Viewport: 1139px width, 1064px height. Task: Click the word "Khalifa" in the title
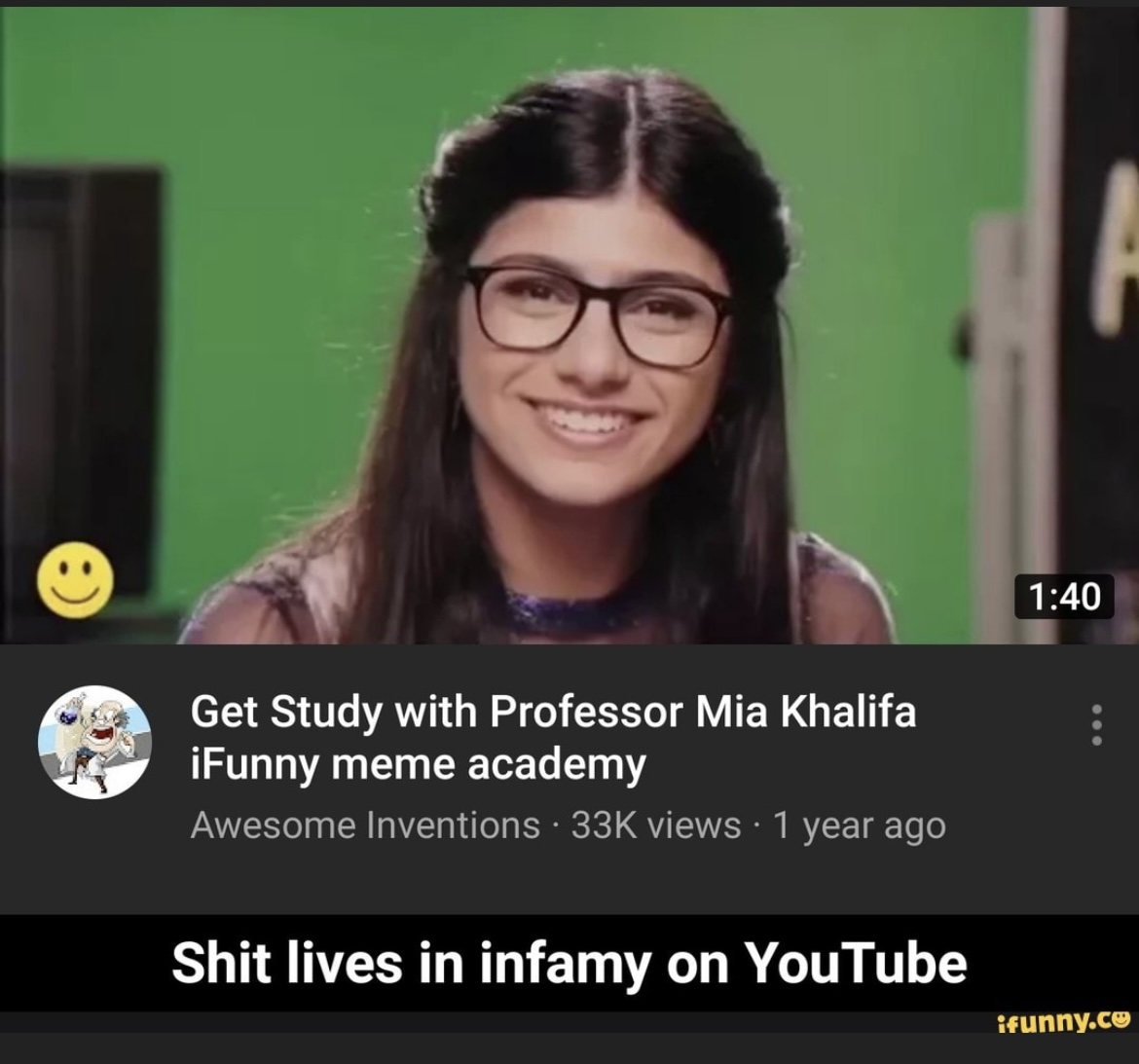click(848, 711)
